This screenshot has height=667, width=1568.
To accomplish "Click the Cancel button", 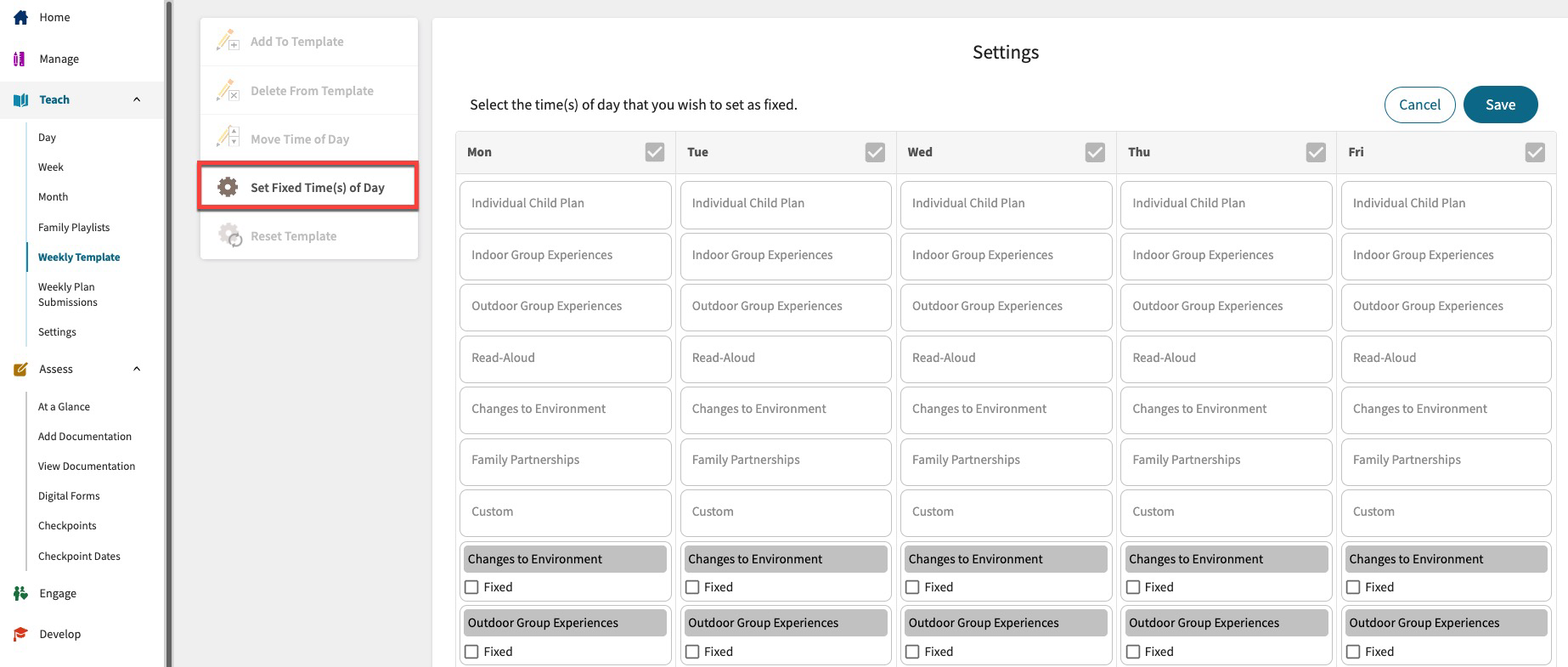I will point(1419,105).
